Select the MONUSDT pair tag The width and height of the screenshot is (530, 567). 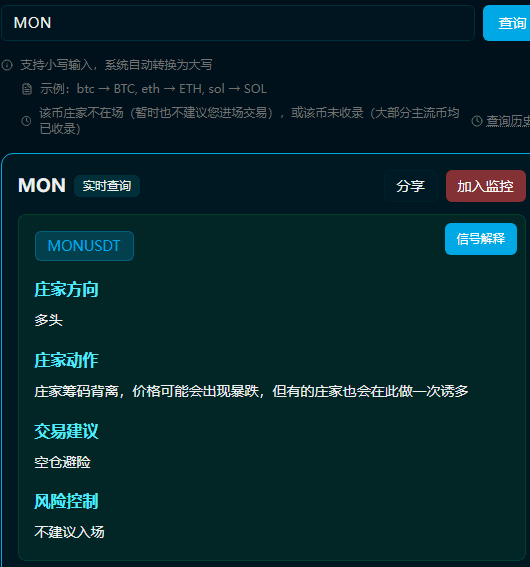84,246
